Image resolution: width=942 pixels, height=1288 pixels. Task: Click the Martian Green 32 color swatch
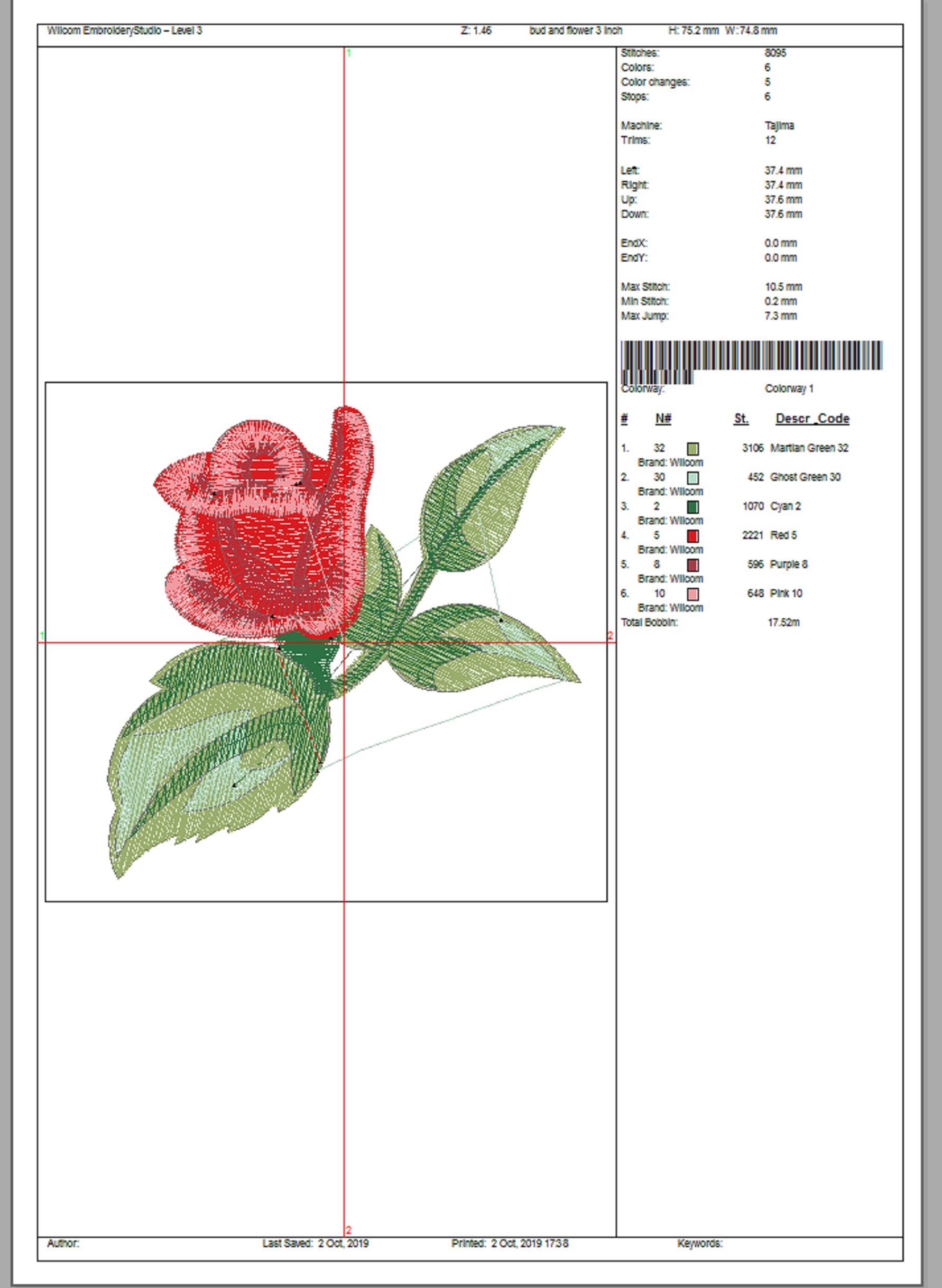[x=692, y=449]
